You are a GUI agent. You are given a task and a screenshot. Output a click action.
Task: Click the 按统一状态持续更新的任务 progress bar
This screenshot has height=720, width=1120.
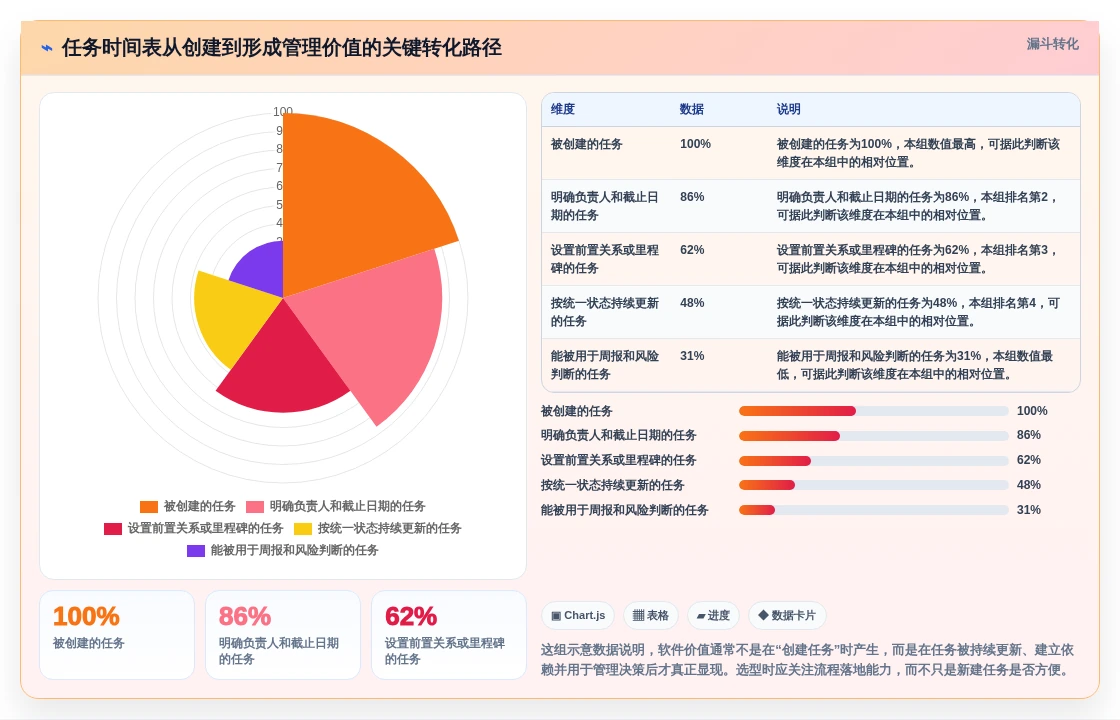[874, 485]
